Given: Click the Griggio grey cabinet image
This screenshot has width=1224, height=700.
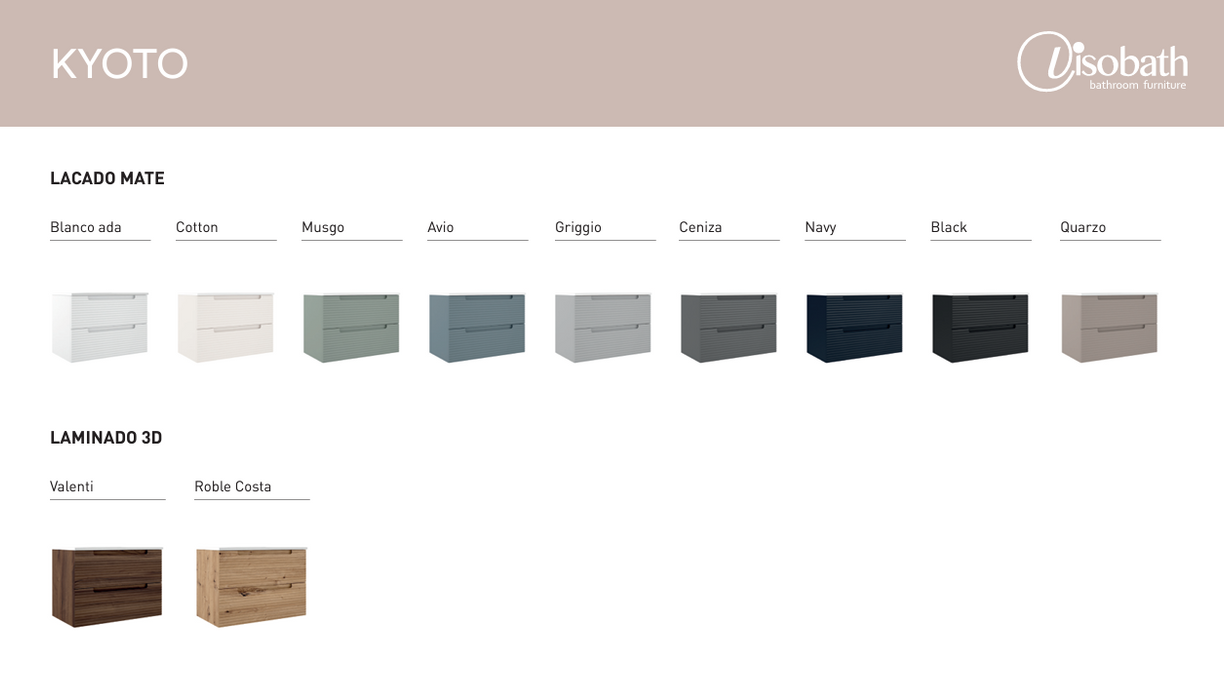Looking at the screenshot, I should [603, 327].
